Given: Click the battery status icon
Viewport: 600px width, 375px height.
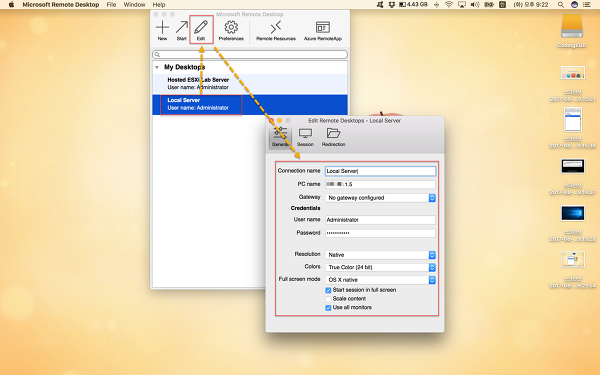Looking at the screenshot, I should pyautogui.click(x=489, y=5).
